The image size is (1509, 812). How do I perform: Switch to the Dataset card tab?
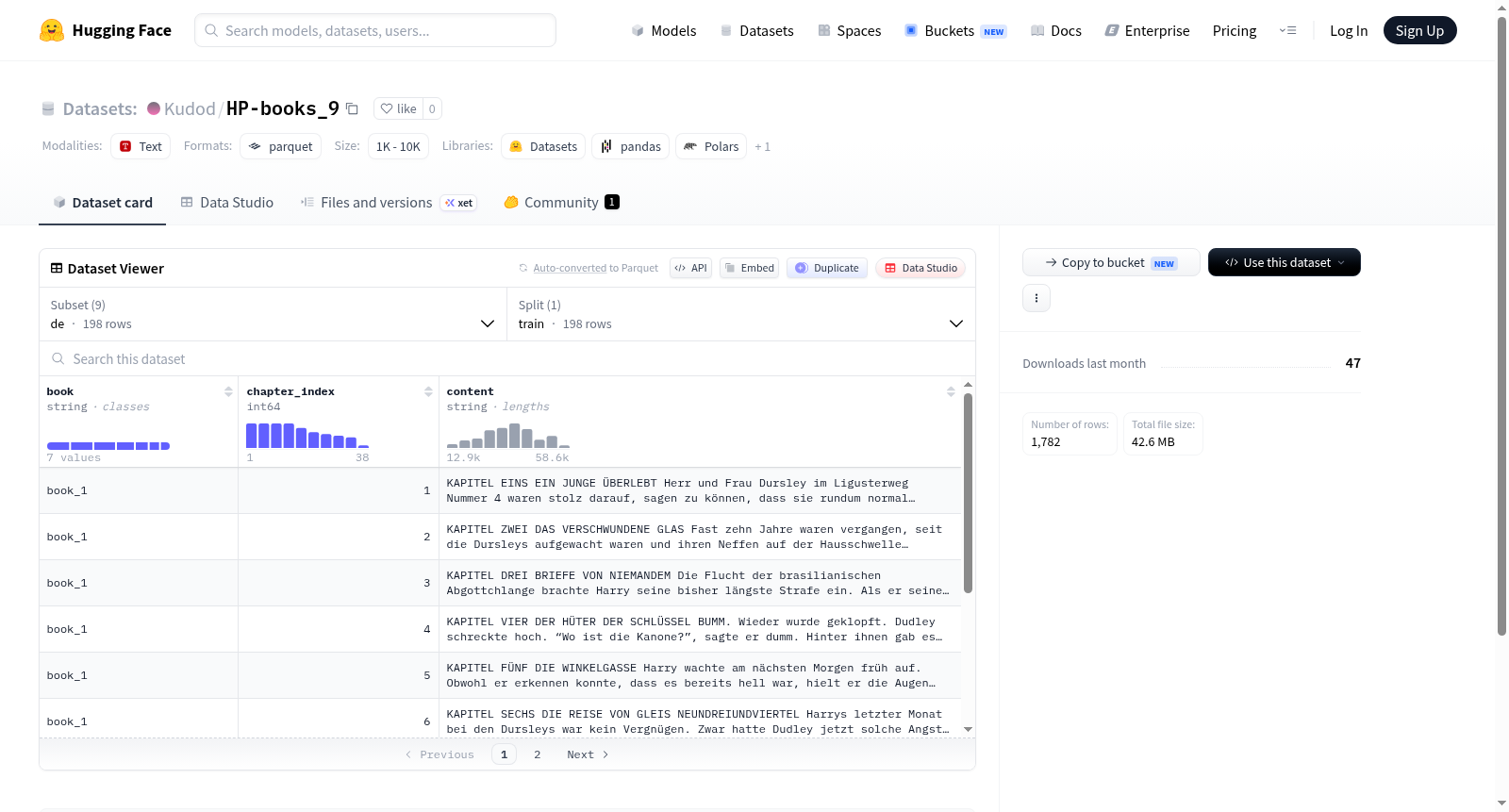tap(102, 202)
